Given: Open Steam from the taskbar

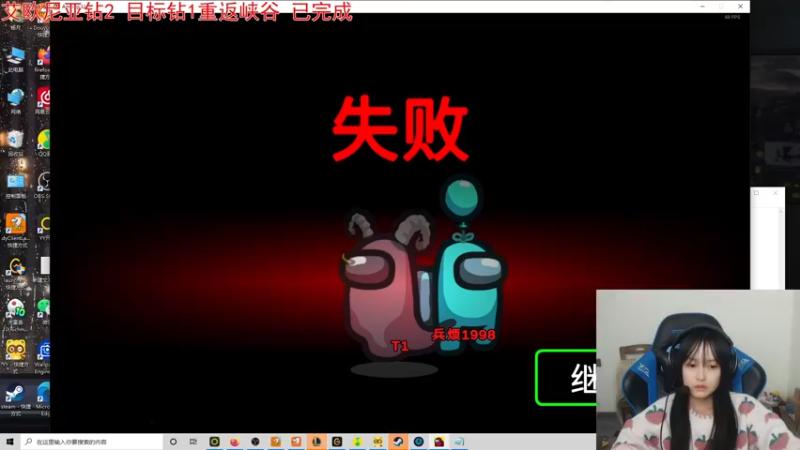Looking at the screenshot, I should 398,442.
